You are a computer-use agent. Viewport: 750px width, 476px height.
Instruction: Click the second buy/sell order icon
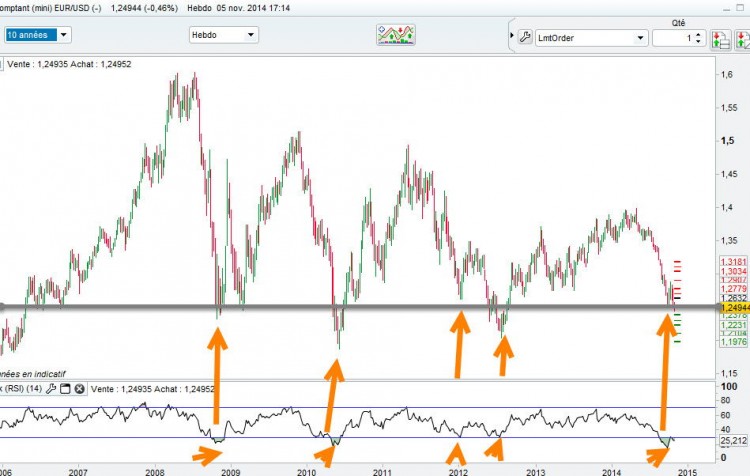[x=743, y=39]
